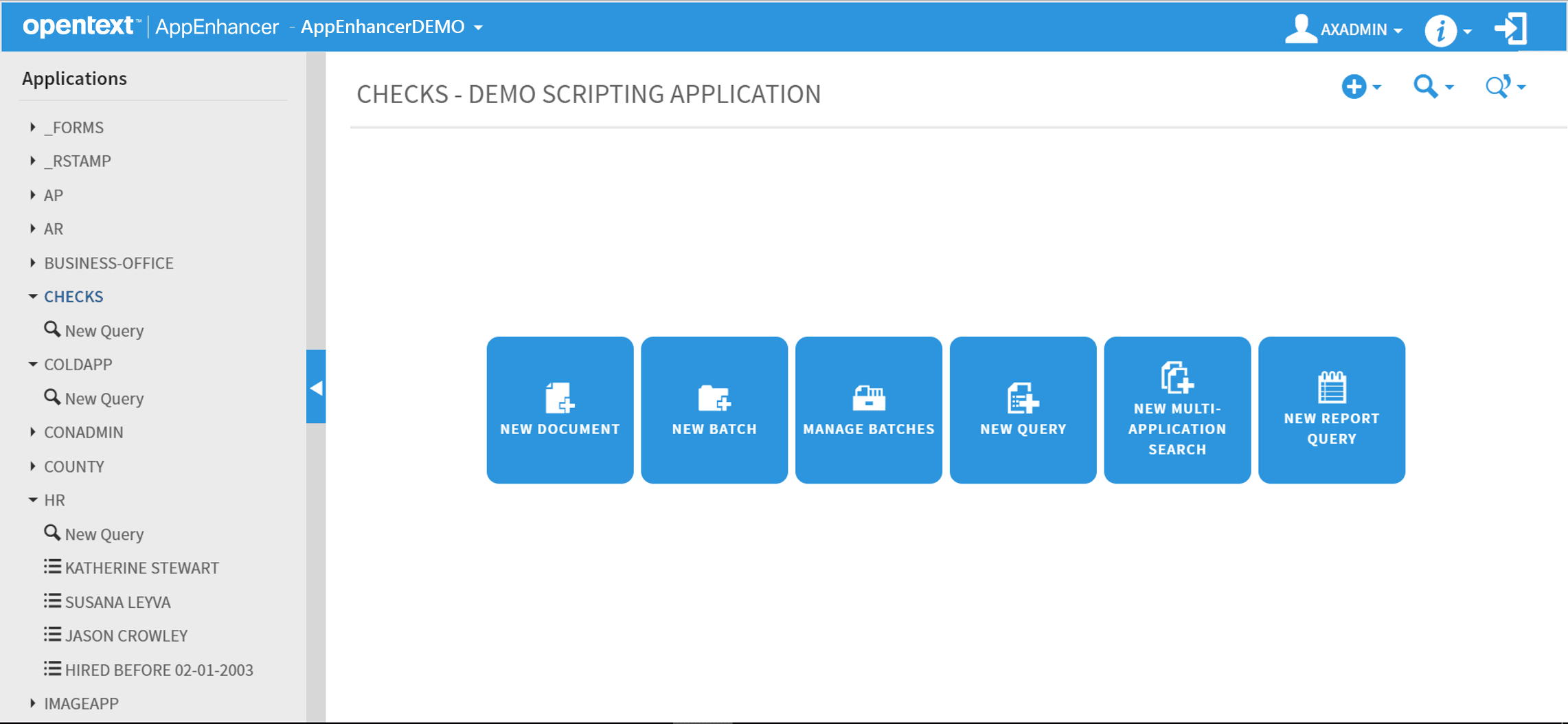Open the info icon menu
The image size is (1568, 724).
pos(1441,30)
